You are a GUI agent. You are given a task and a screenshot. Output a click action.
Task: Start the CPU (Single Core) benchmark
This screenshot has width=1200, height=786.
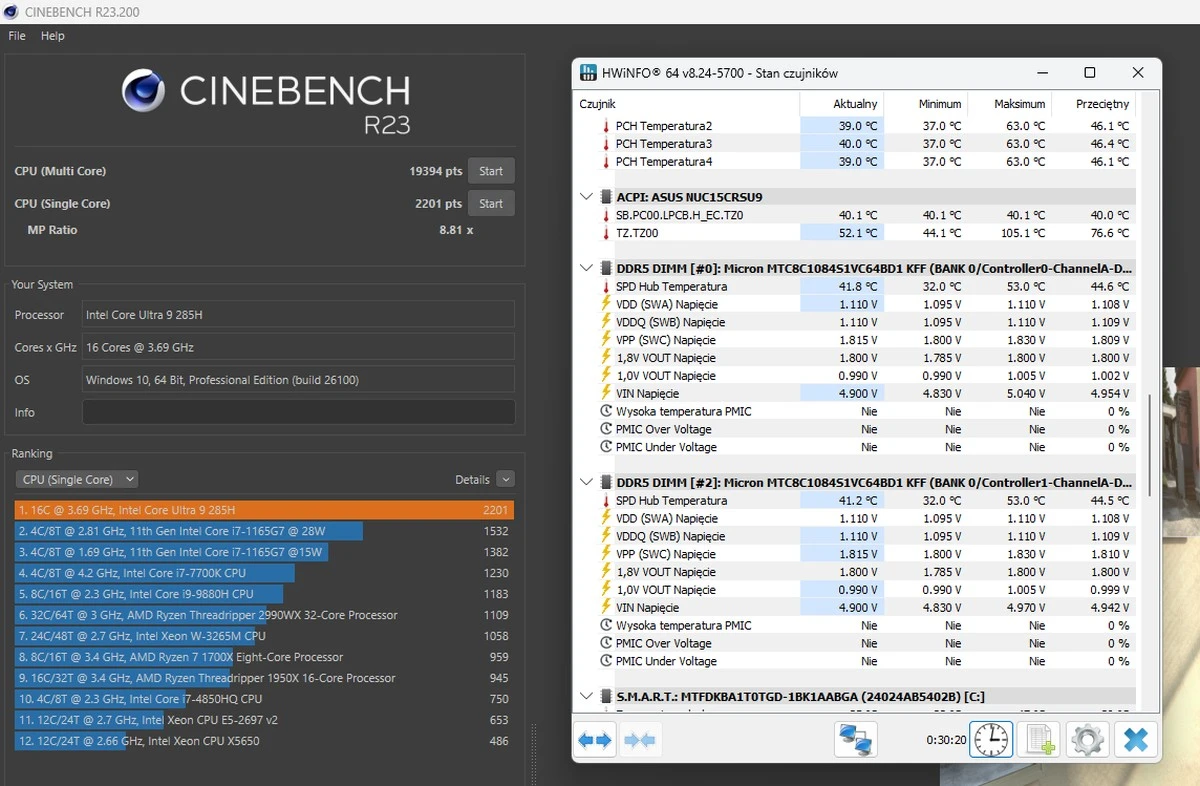pyautogui.click(x=490, y=203)
